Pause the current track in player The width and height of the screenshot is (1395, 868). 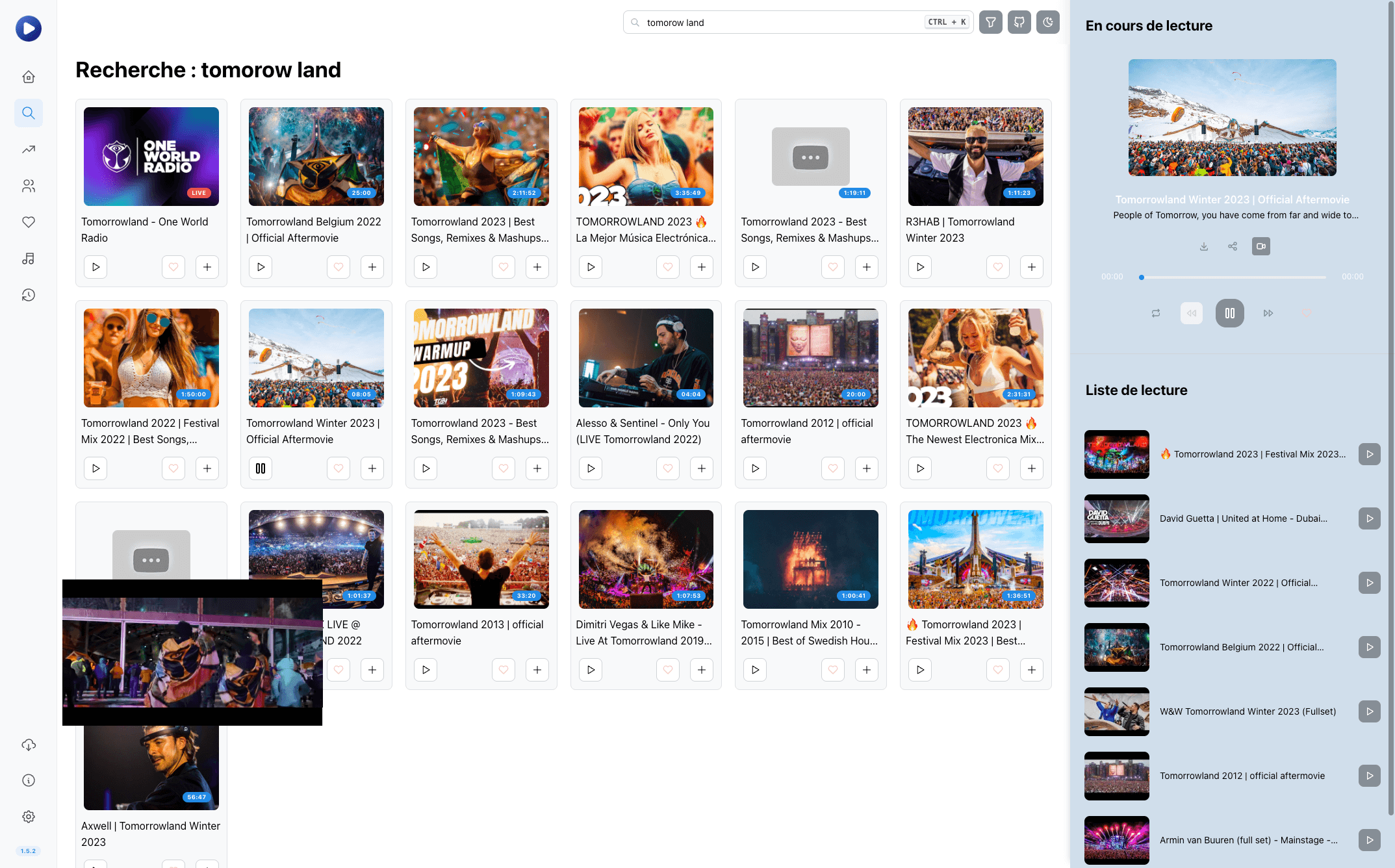(1229, 313)
